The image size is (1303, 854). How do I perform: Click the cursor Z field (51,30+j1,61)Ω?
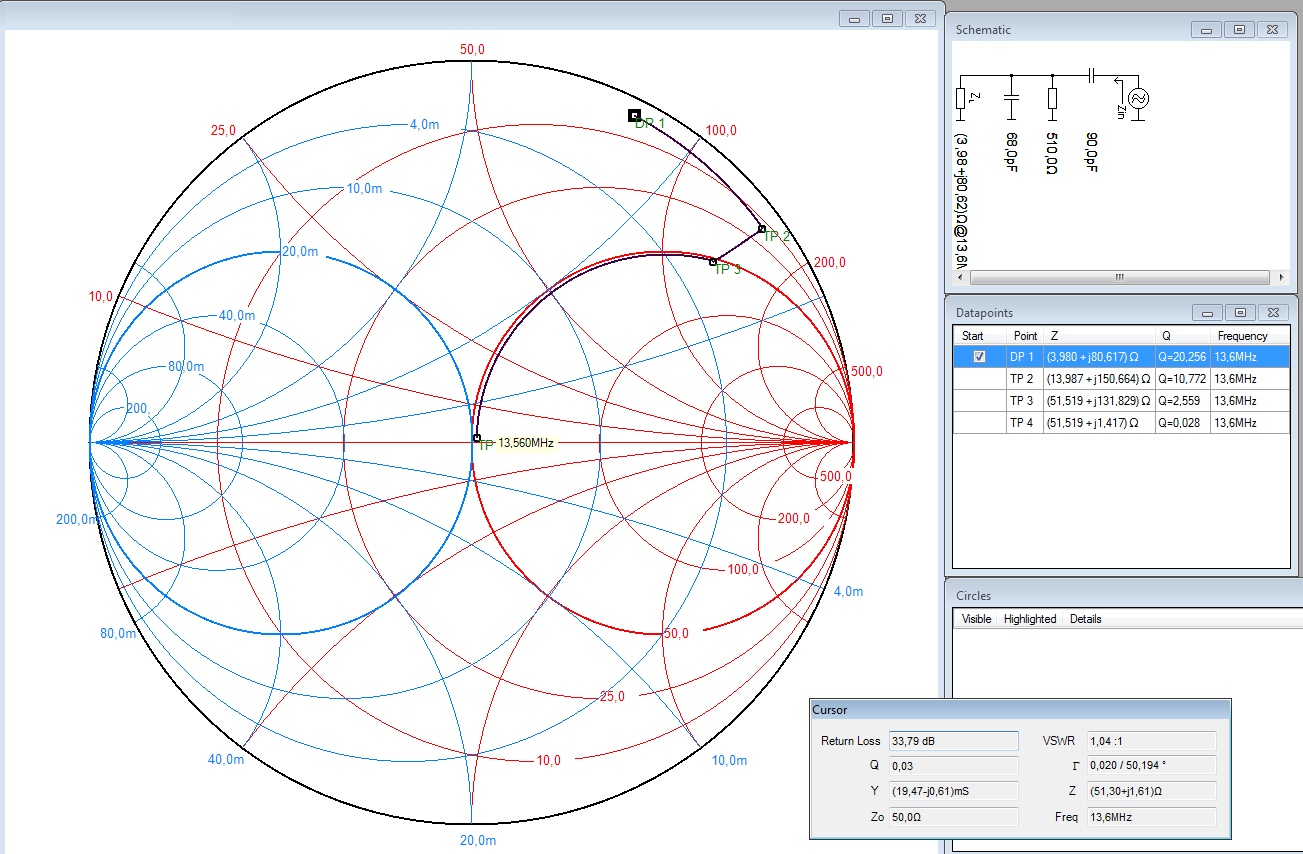(1151, 791)
